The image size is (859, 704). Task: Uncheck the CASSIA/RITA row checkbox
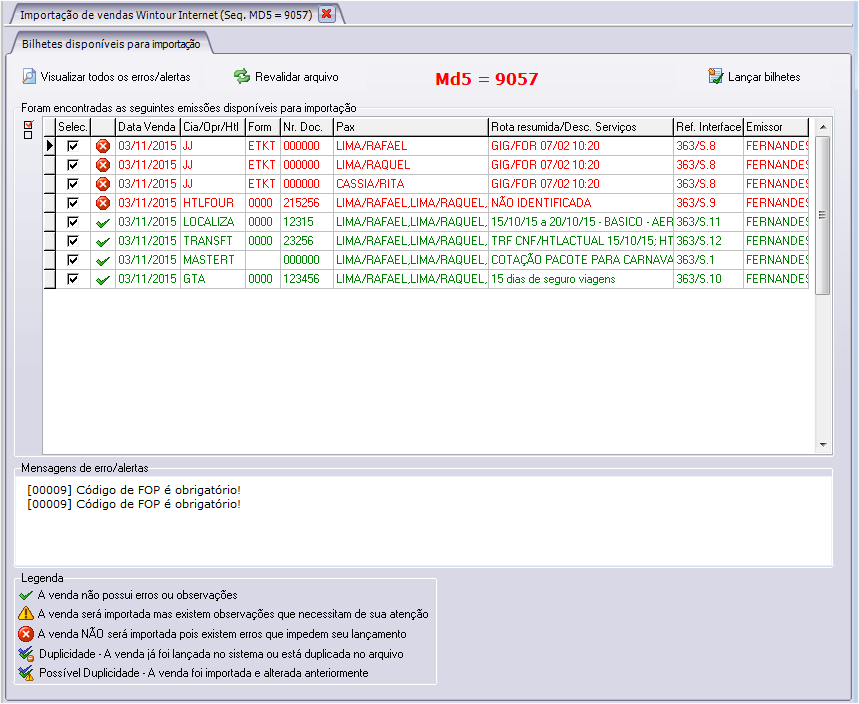72,184
